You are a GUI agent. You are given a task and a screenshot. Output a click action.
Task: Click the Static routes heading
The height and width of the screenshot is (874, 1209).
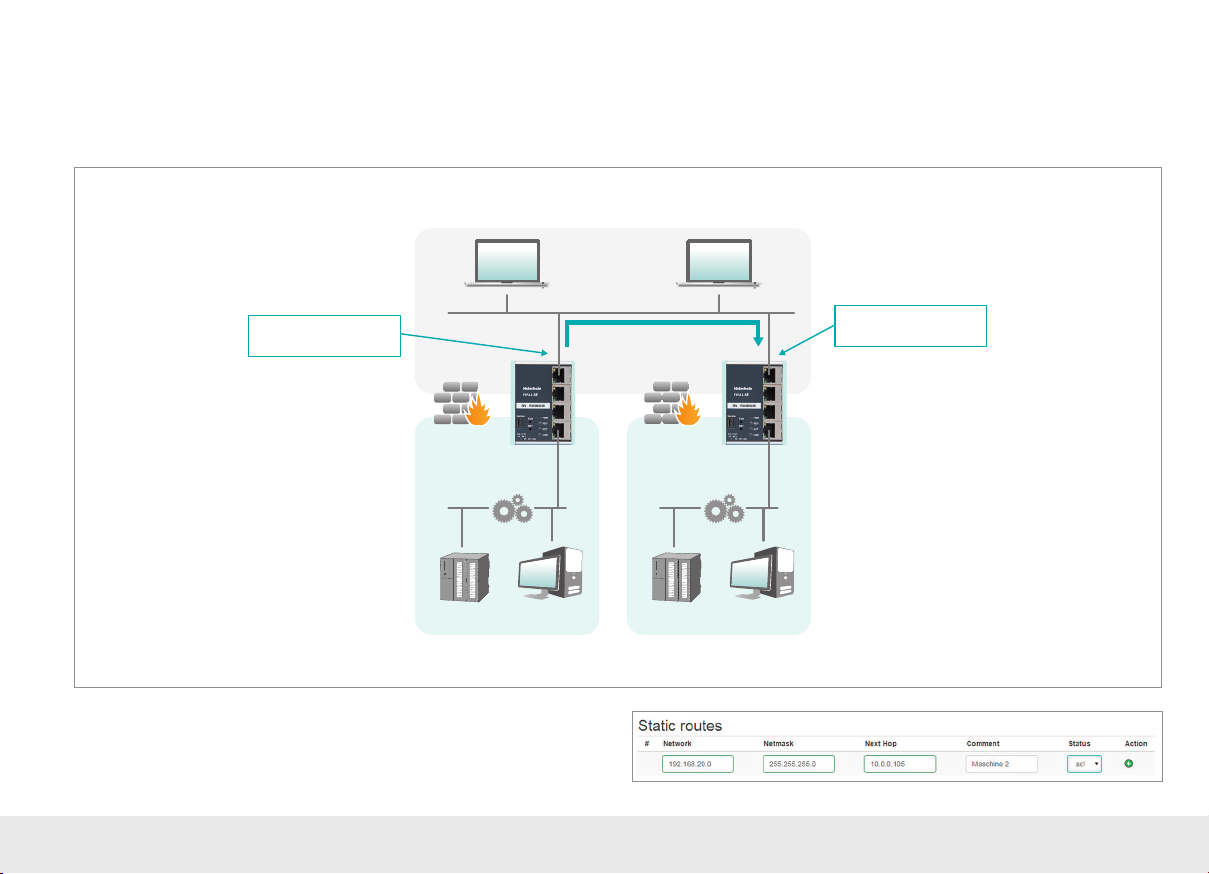682,724
